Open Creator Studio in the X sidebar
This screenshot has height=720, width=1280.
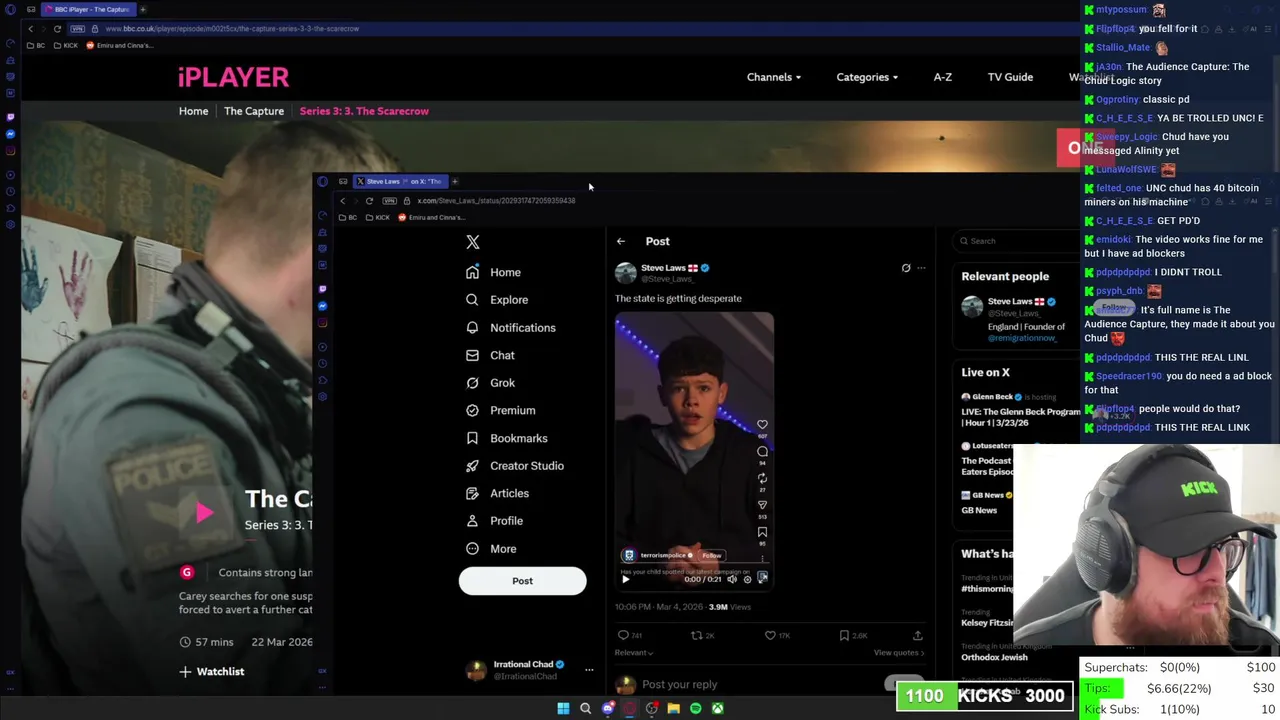point(514,466)
